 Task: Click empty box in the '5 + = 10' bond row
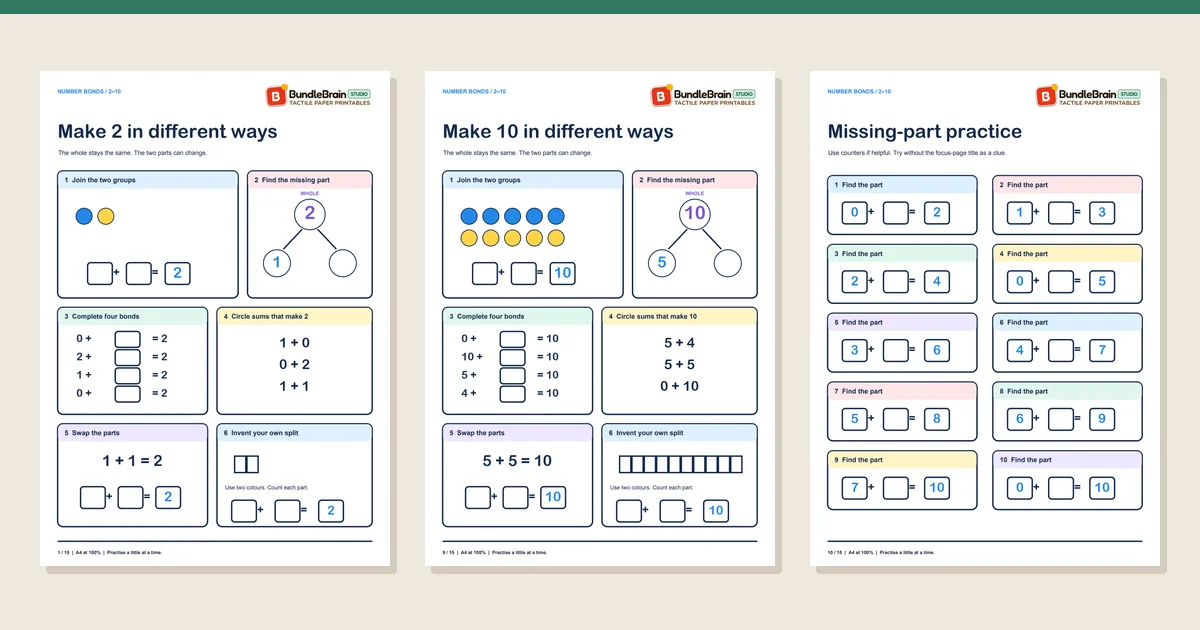pos(512,375)
